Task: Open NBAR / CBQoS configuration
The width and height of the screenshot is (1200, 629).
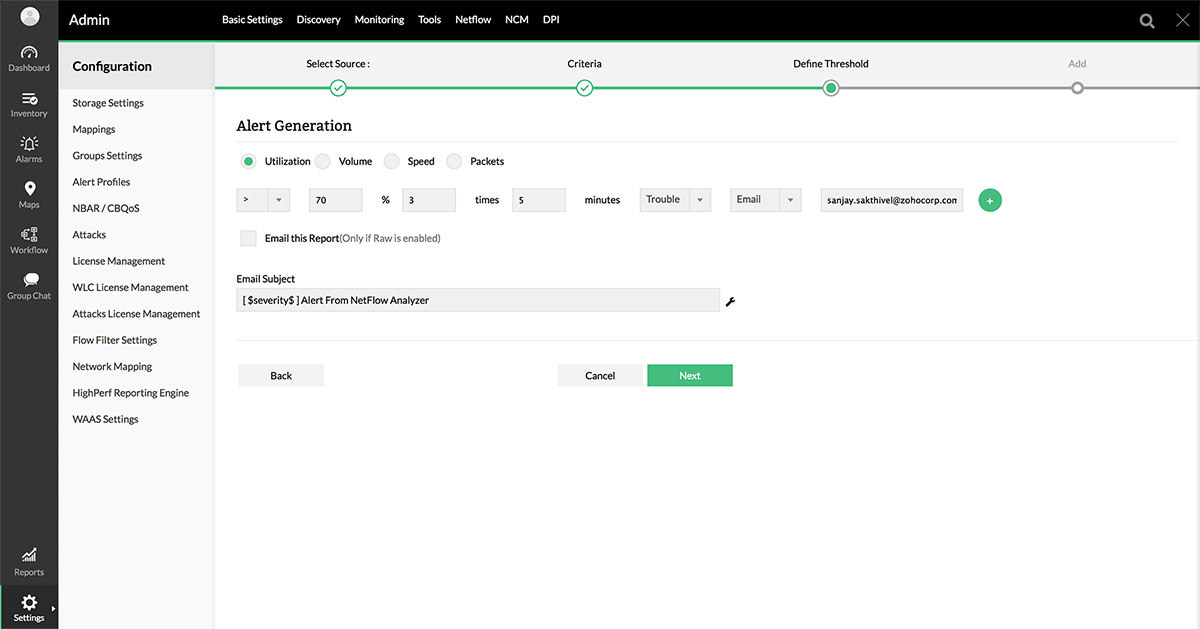Action: click(x=105, y=209)
